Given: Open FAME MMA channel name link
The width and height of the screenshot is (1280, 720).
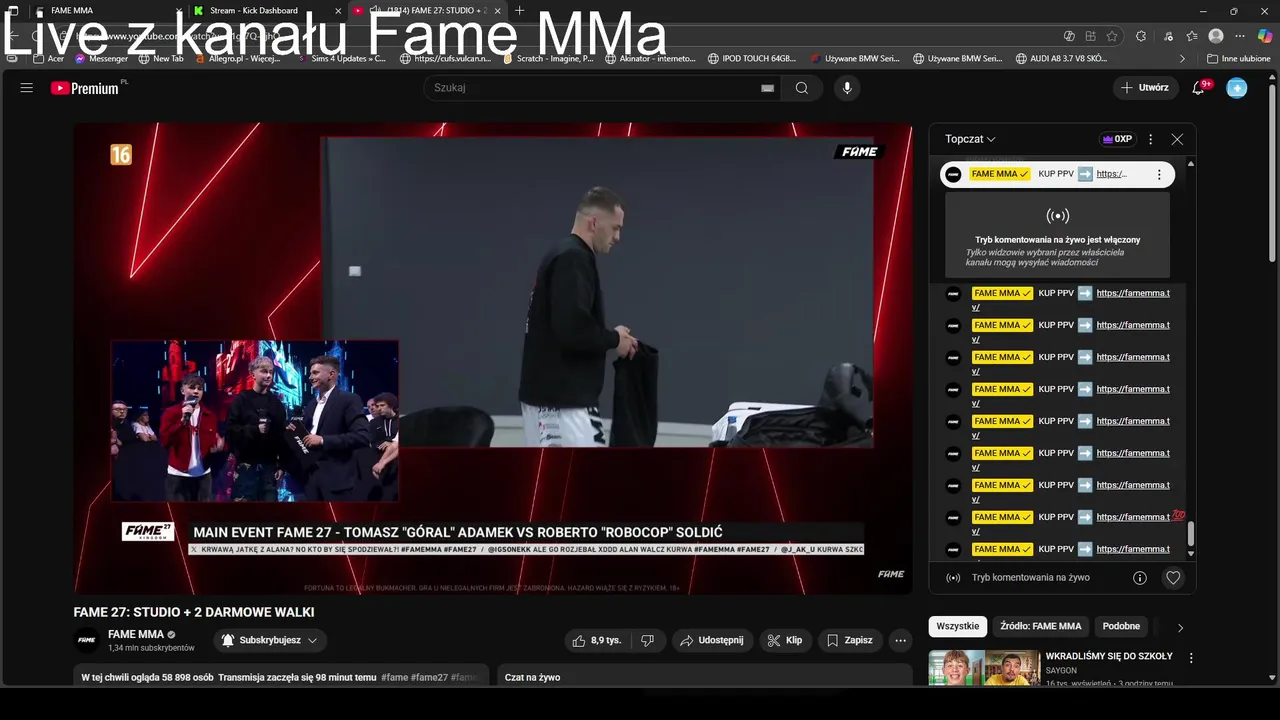Looking at the screenshot, I should pos(135,635).
